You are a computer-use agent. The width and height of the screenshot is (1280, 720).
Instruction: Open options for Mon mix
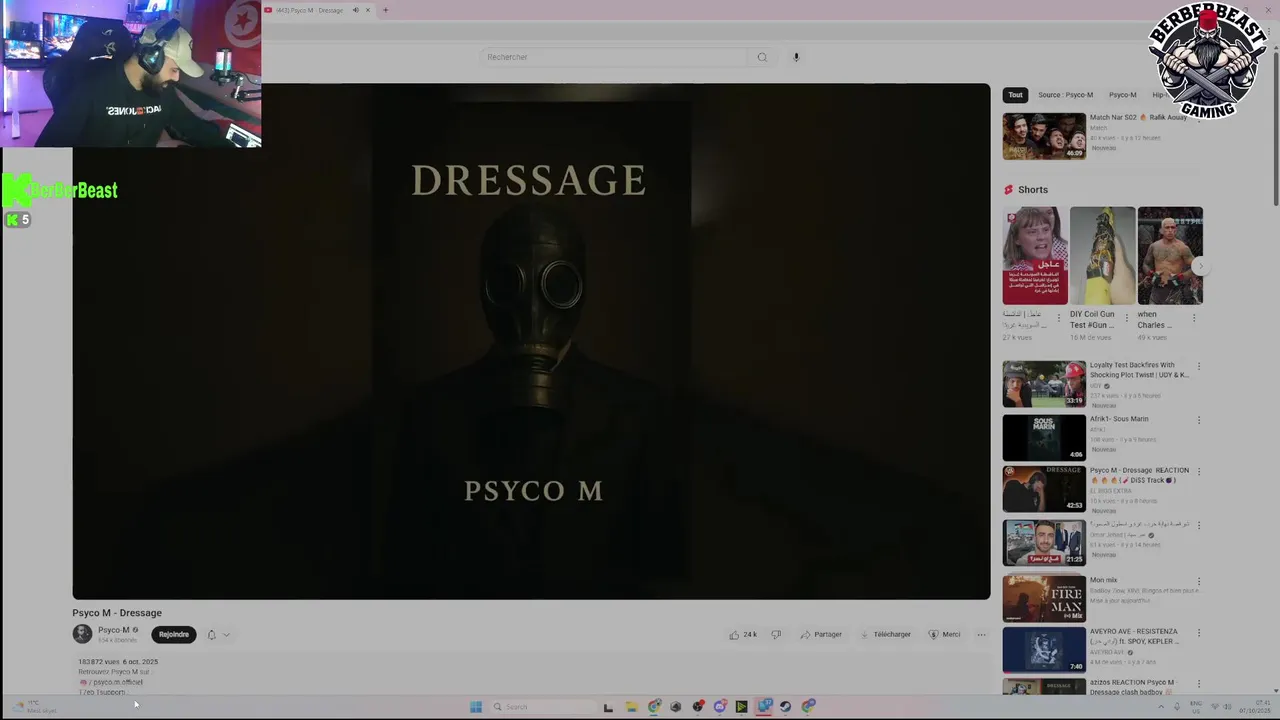coord(1199,582)
